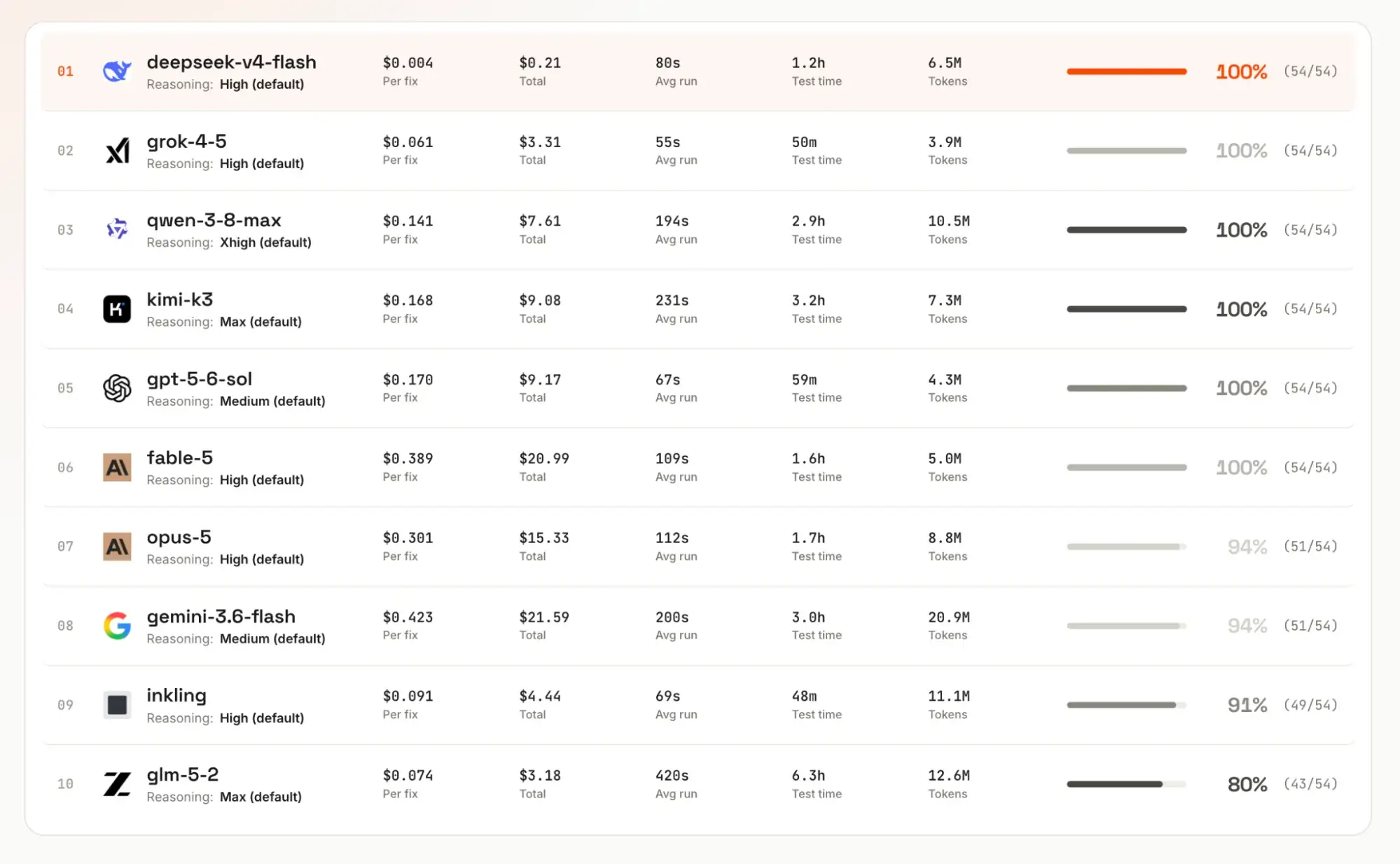
Task: Open the qwen-3-8-max model name
Action: [214, 220]
